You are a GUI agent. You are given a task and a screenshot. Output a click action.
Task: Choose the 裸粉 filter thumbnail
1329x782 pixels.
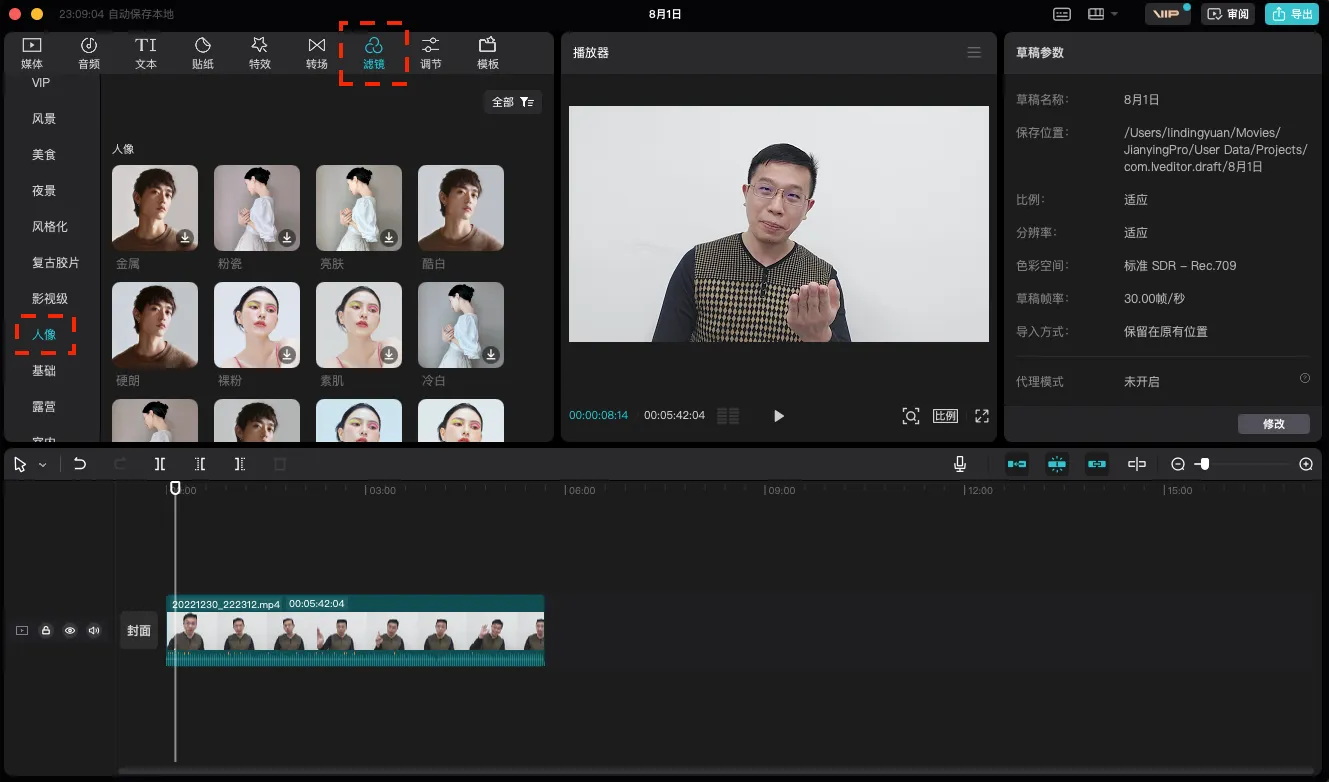tap(257, 325)
